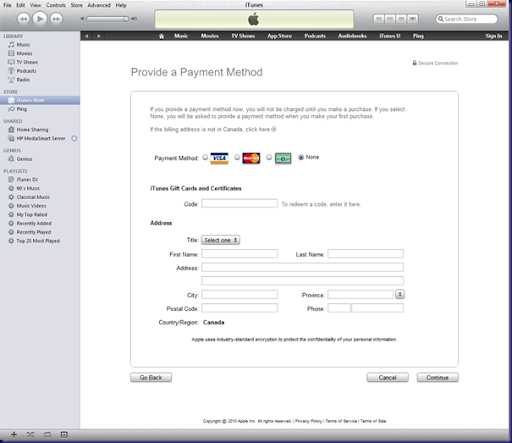The width and height of the screenshot is (512, 443).
Task: Click the Play button in iTunes controls
Action: [x=40, y=19]
